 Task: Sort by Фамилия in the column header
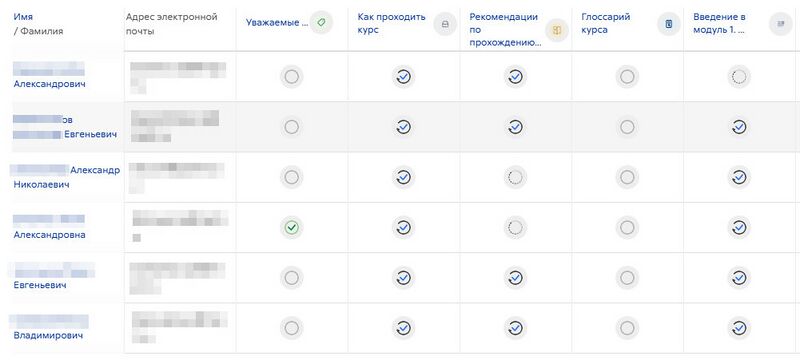pos(41,31)
